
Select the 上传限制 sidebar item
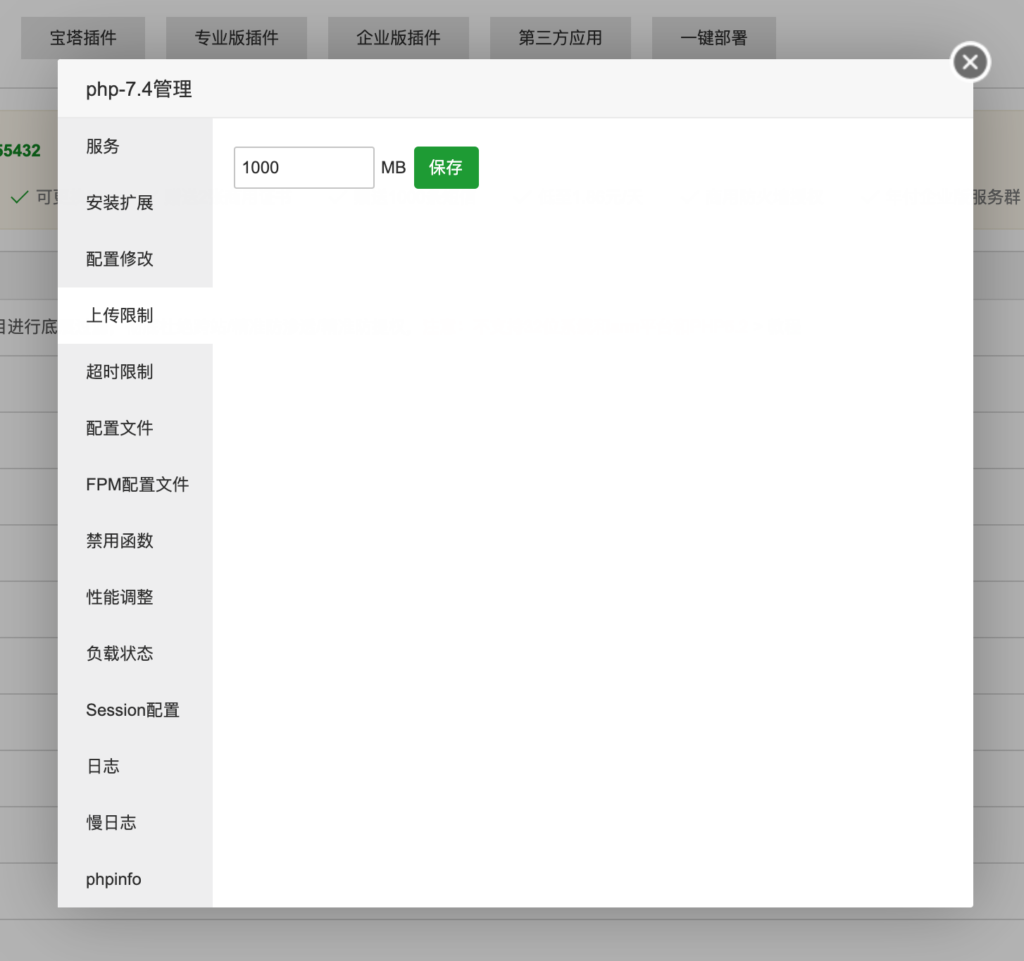pos(120,316)
